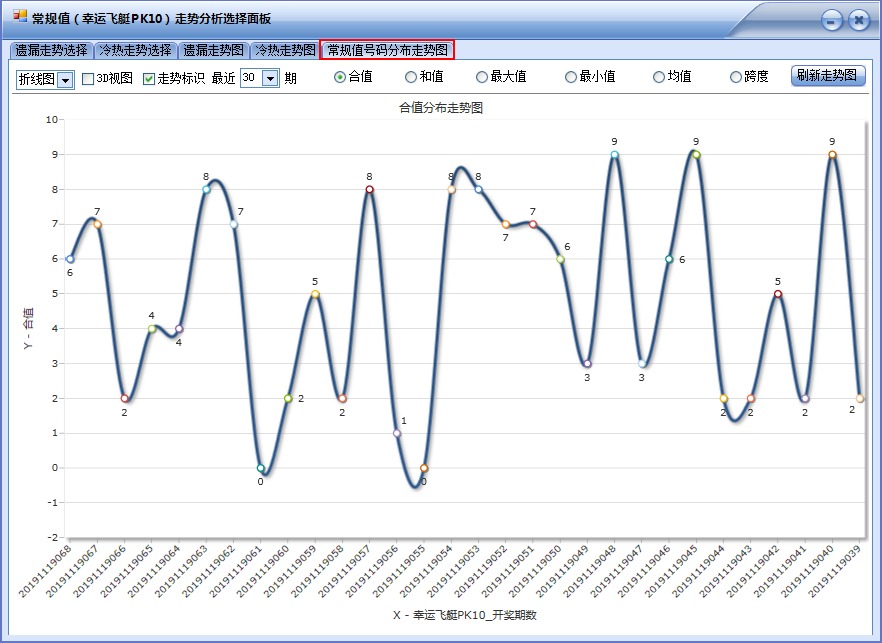Image resolution: width=882 pixels, height=643 pixels.
Task: Open the 遗漏走势选择 tab
Action: (51, 50)
